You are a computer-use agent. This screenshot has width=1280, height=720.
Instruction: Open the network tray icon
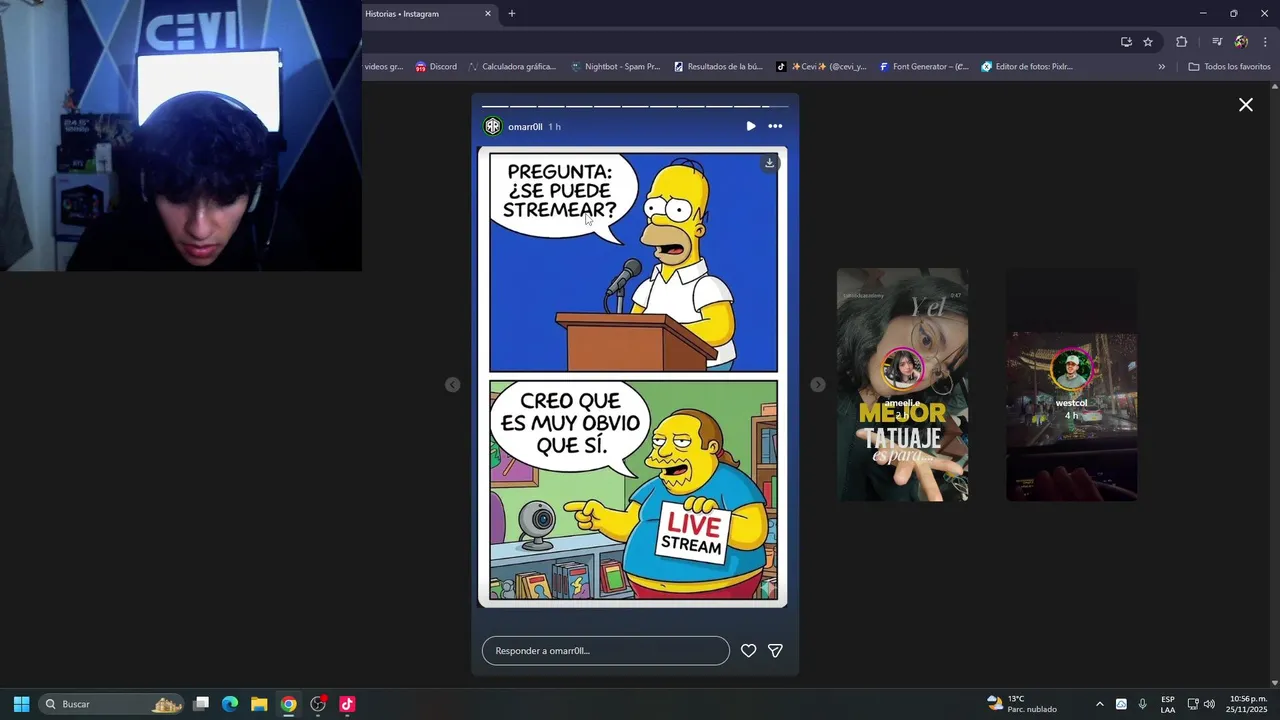click(x=1193, y=704)
